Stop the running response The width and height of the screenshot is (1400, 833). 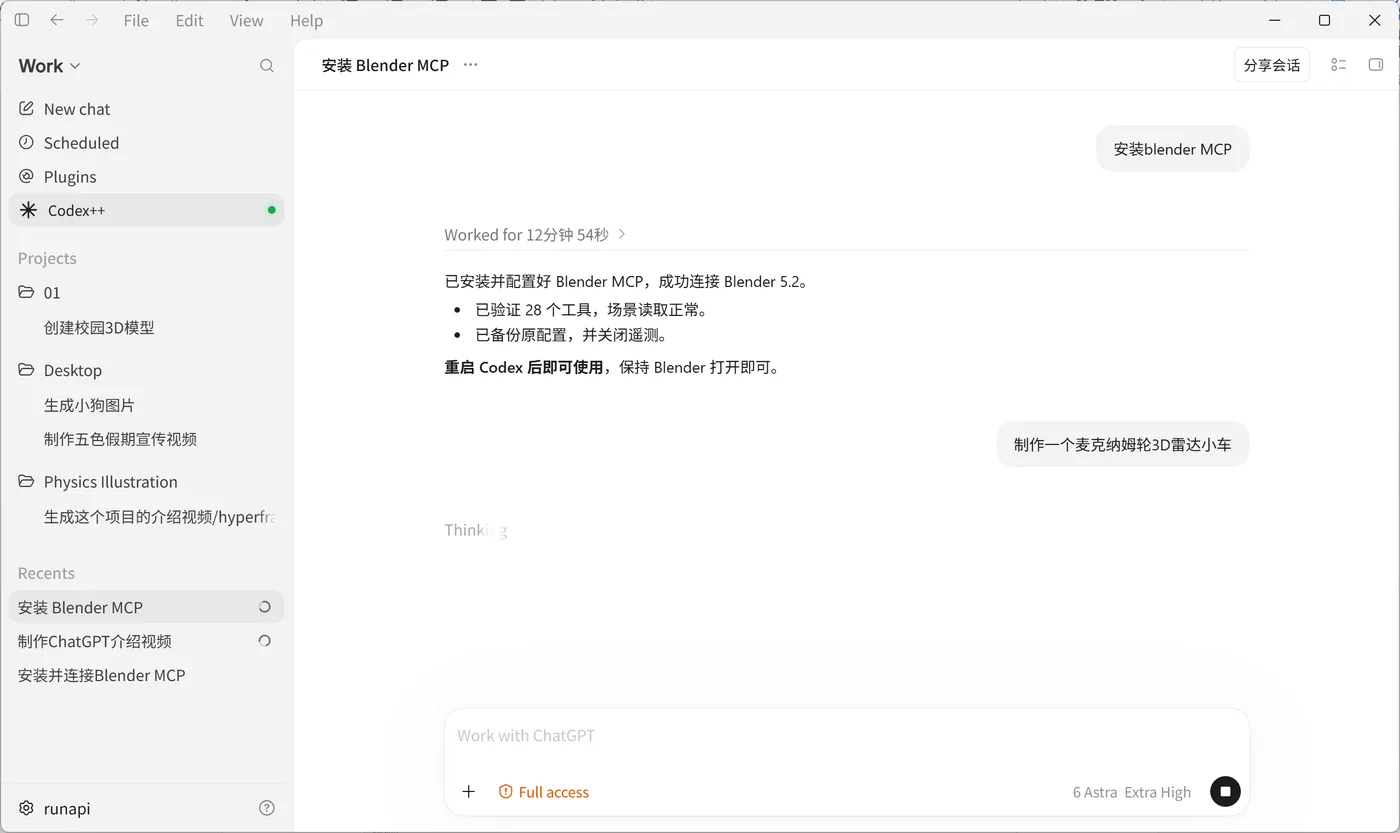tap(1225, 792)
